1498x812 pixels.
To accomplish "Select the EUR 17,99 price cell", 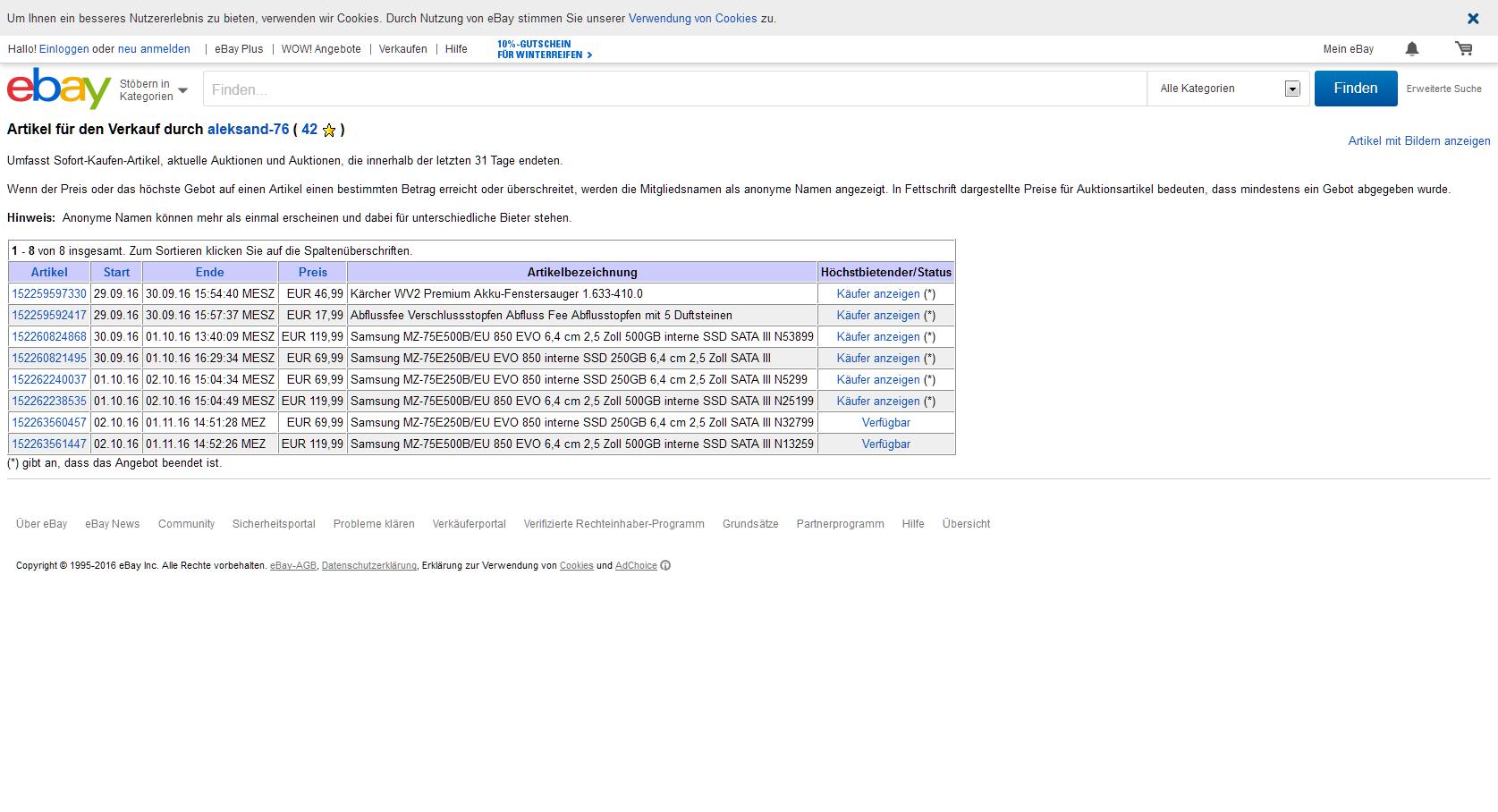I will pyautogui.click(x=313, y=315).
